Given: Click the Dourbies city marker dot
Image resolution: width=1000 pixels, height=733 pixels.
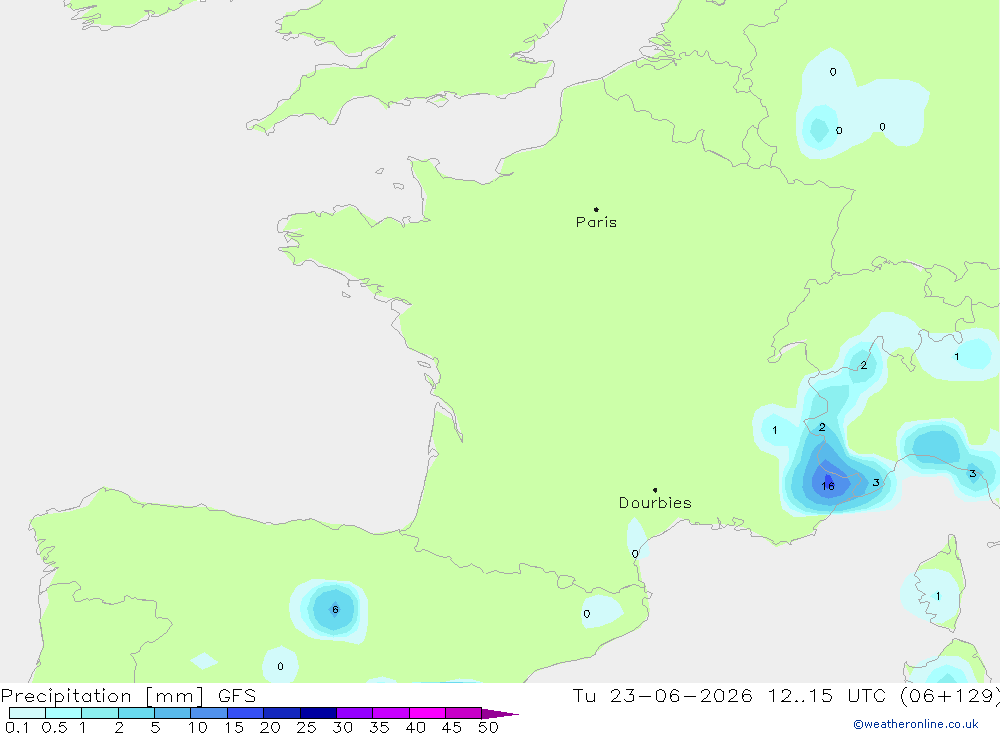Looking at the screenshot, I should [x=655, y=490].
